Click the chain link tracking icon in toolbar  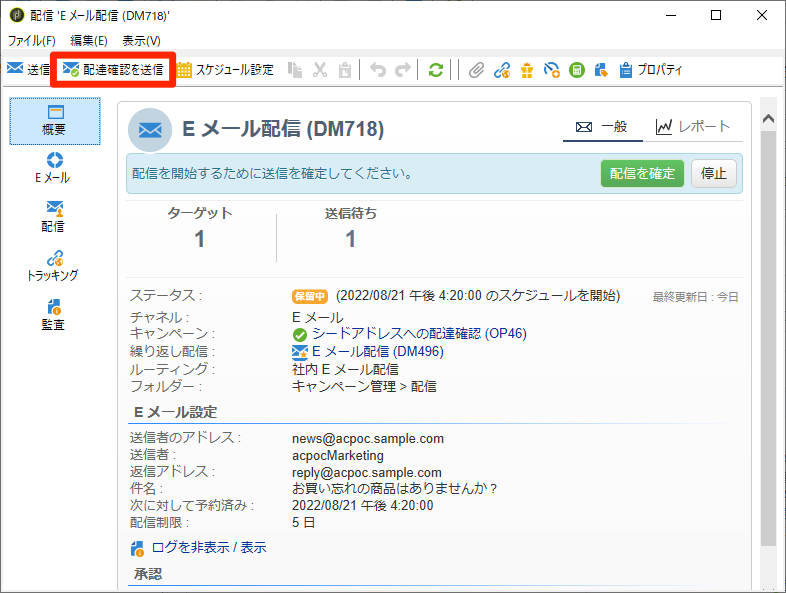pos(502,70)
